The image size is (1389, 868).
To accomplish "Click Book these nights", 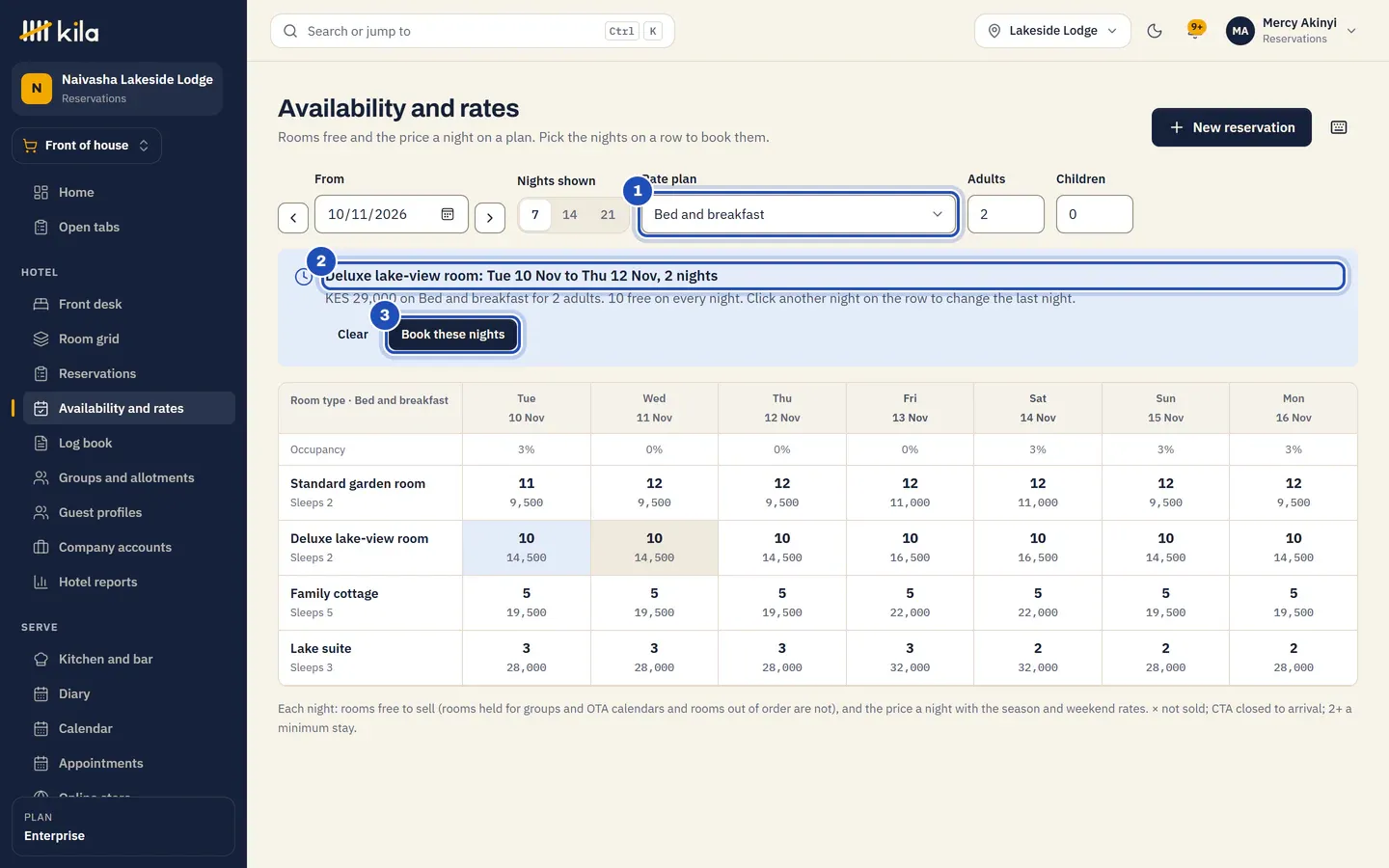I will pos(452,335).
